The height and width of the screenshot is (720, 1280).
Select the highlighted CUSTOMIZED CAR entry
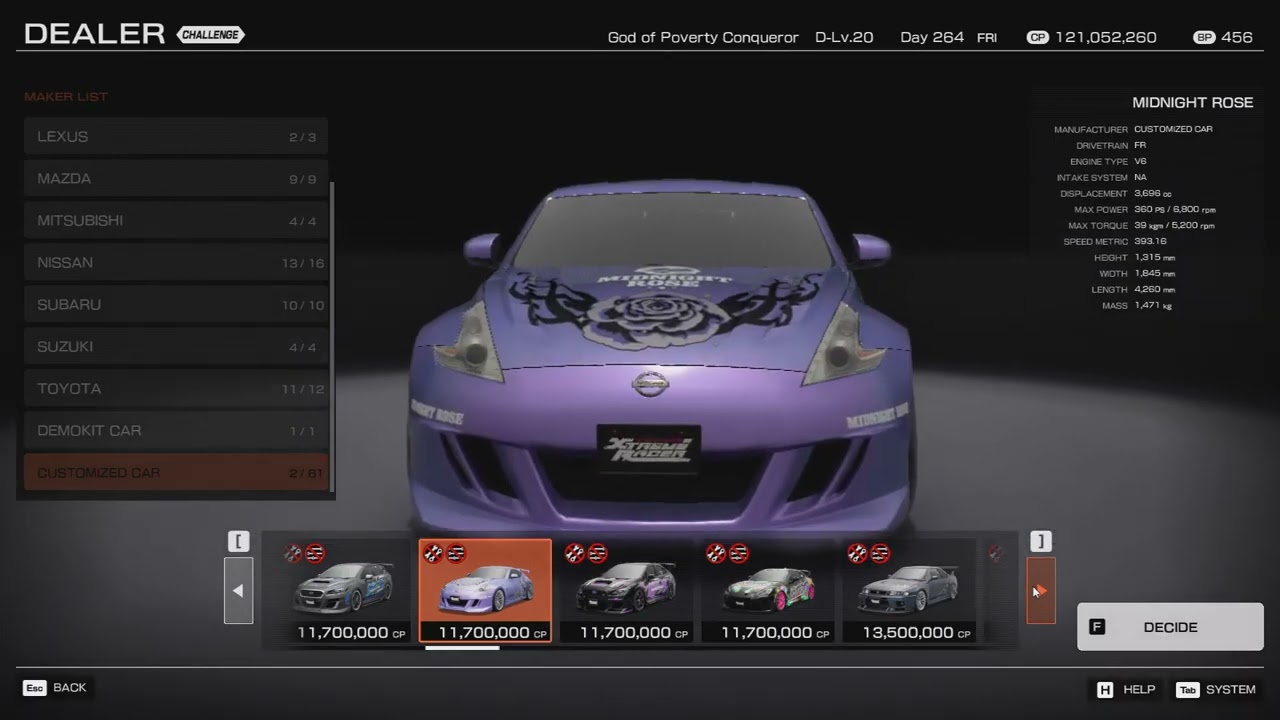(x=176, y=472)
